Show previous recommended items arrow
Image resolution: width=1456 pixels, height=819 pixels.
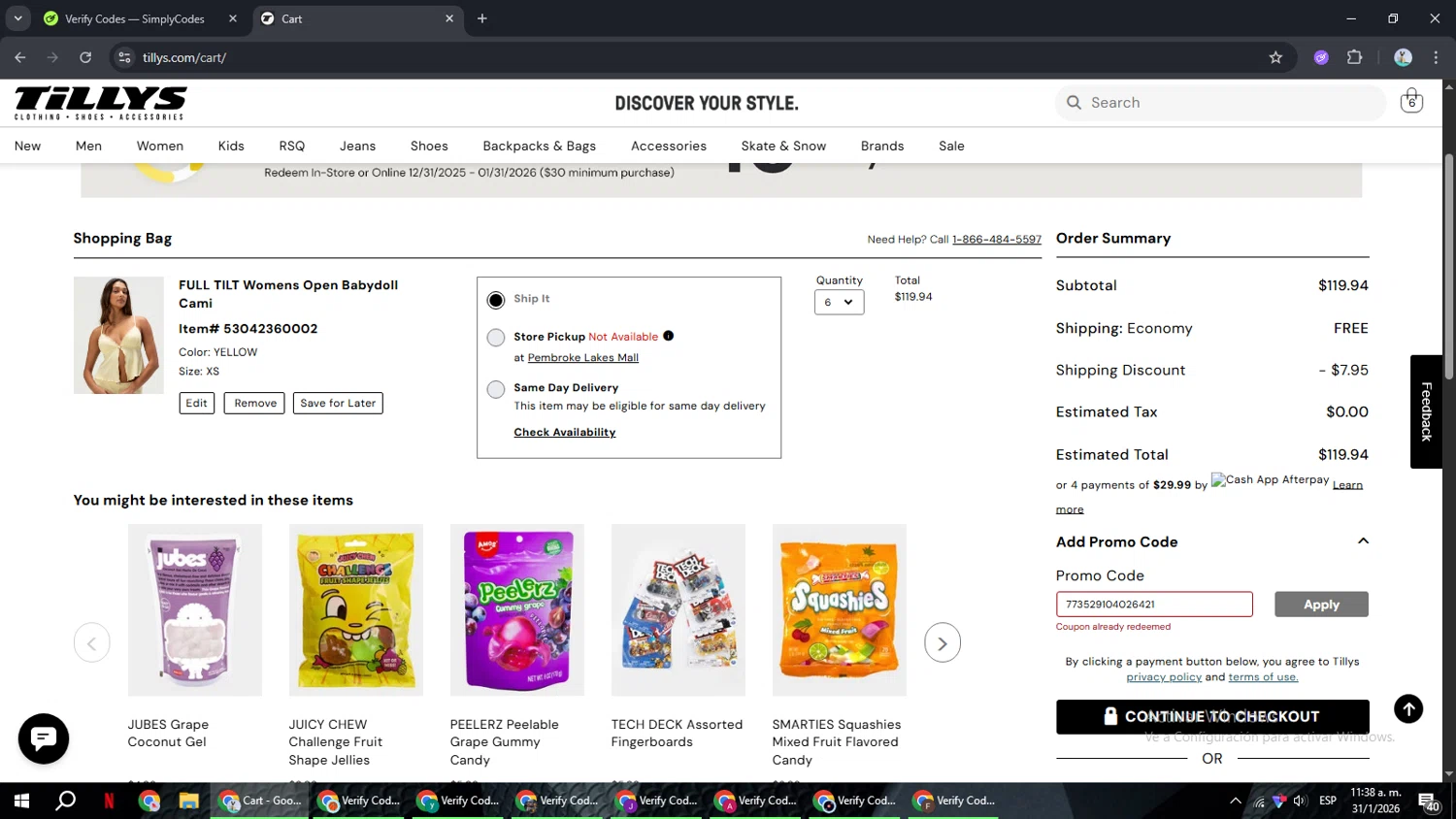[92, 643]
